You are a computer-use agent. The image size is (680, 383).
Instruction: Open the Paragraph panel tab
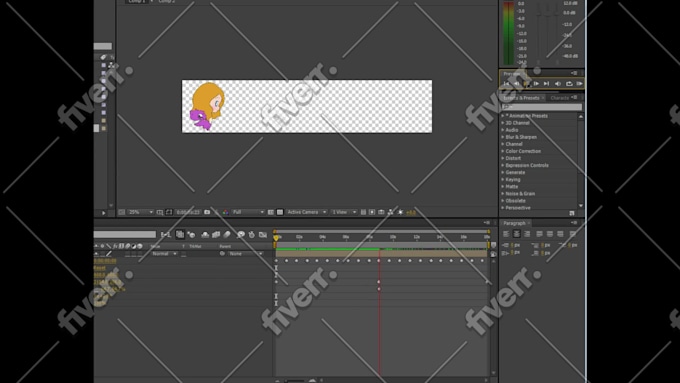514,223
